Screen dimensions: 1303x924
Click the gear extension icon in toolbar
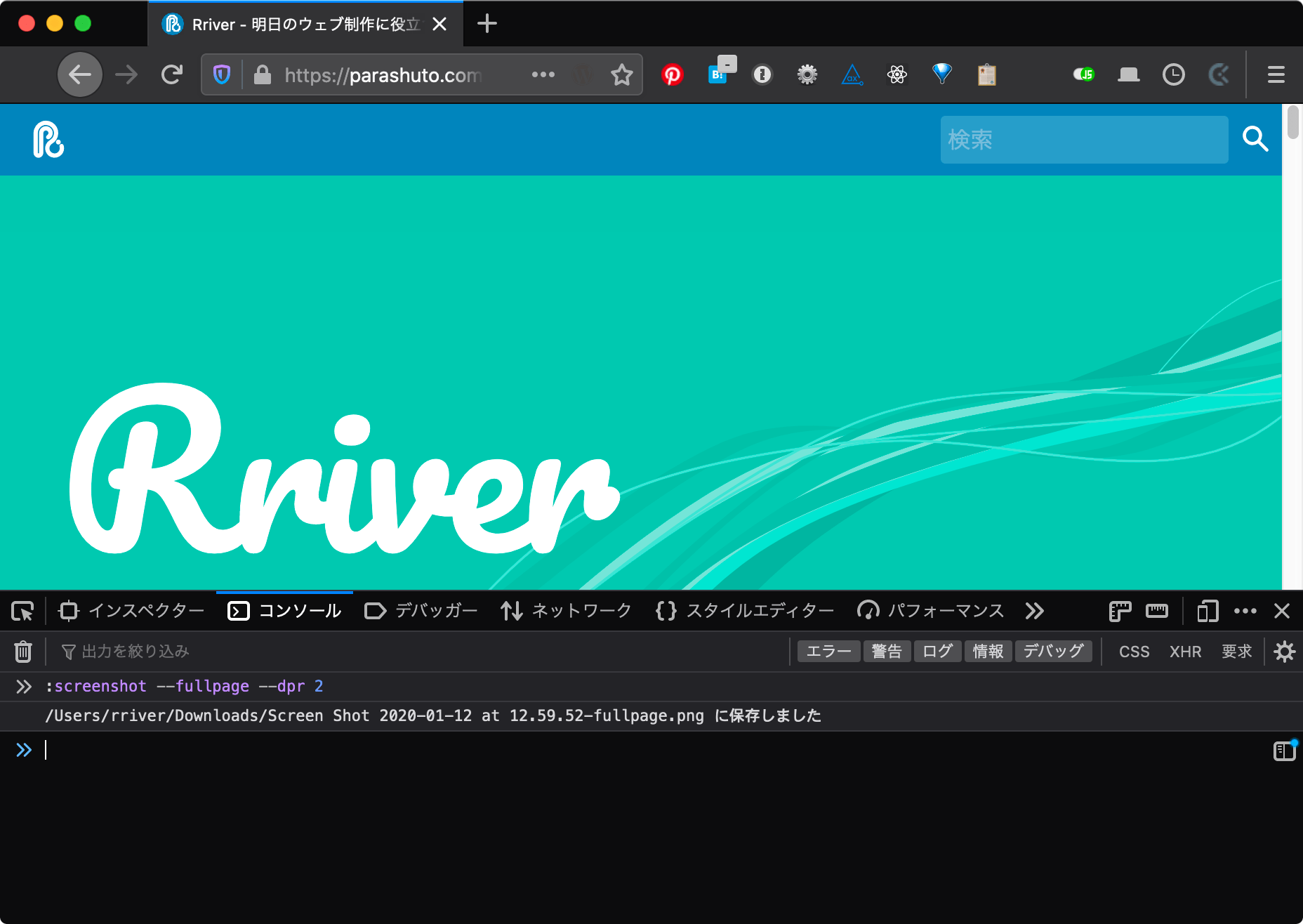[807, 74]
